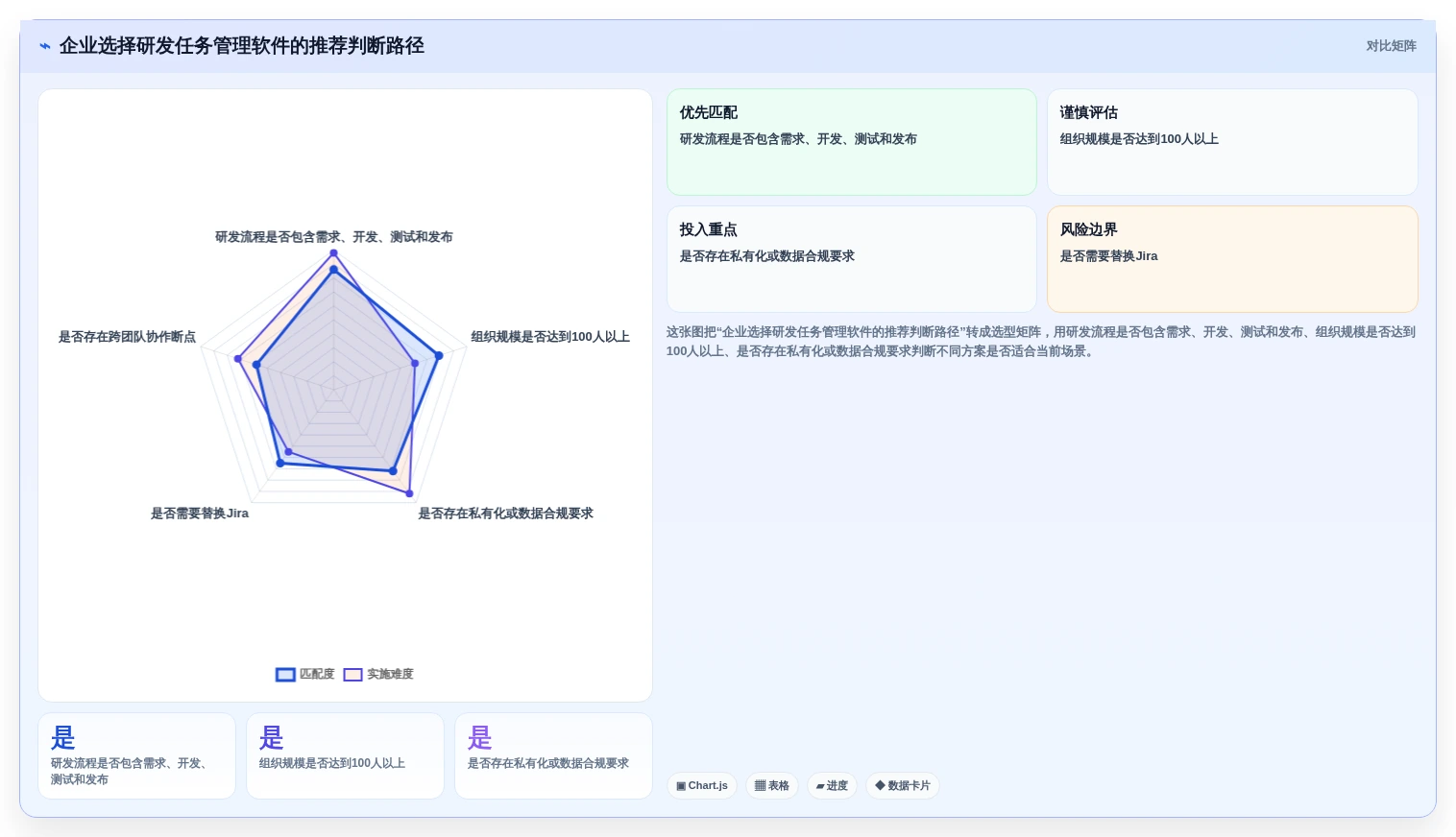Open the 优先匹配 card
The image size is (1456, 837).
point(852,142)
